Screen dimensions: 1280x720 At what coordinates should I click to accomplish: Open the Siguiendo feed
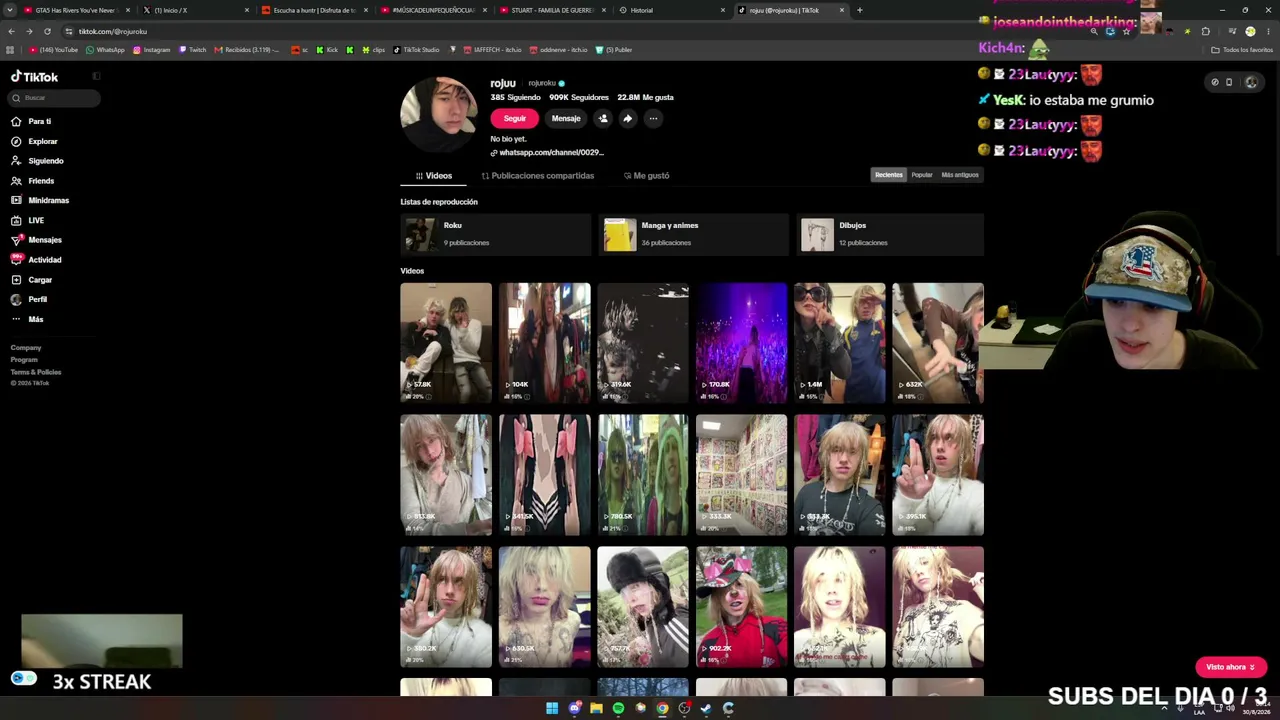coord(37,161)
